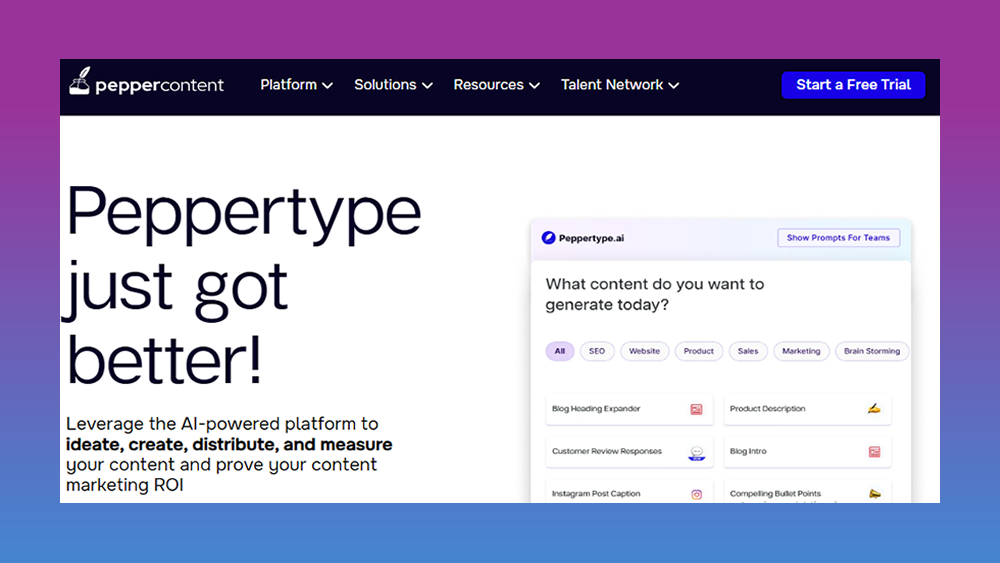
Task: Click the Compelling Bullet Points megaphone icon
Action: point(875,494)
